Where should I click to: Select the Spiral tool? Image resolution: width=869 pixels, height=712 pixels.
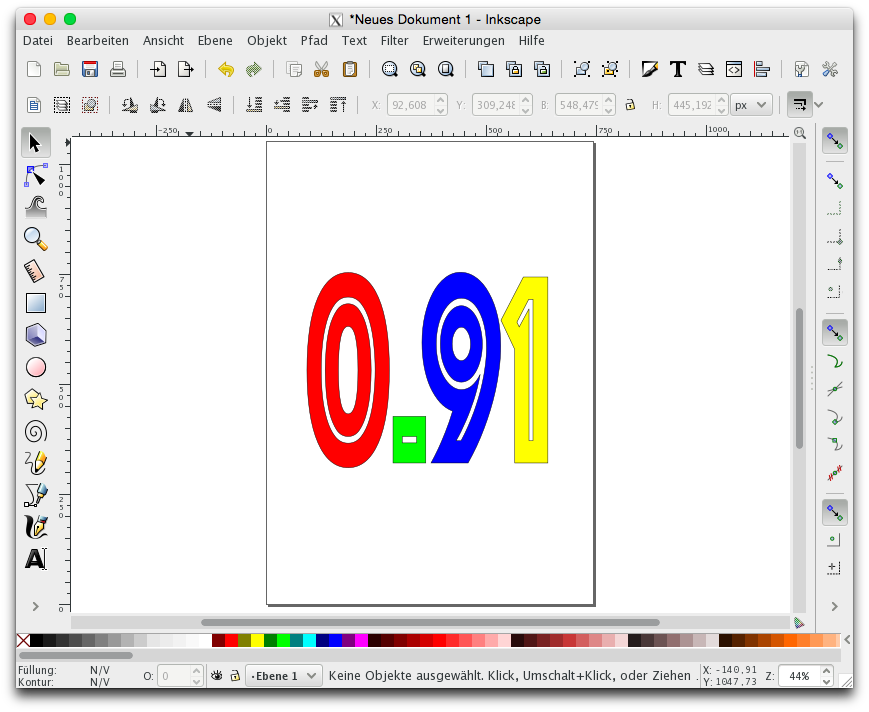pos(36,431)
